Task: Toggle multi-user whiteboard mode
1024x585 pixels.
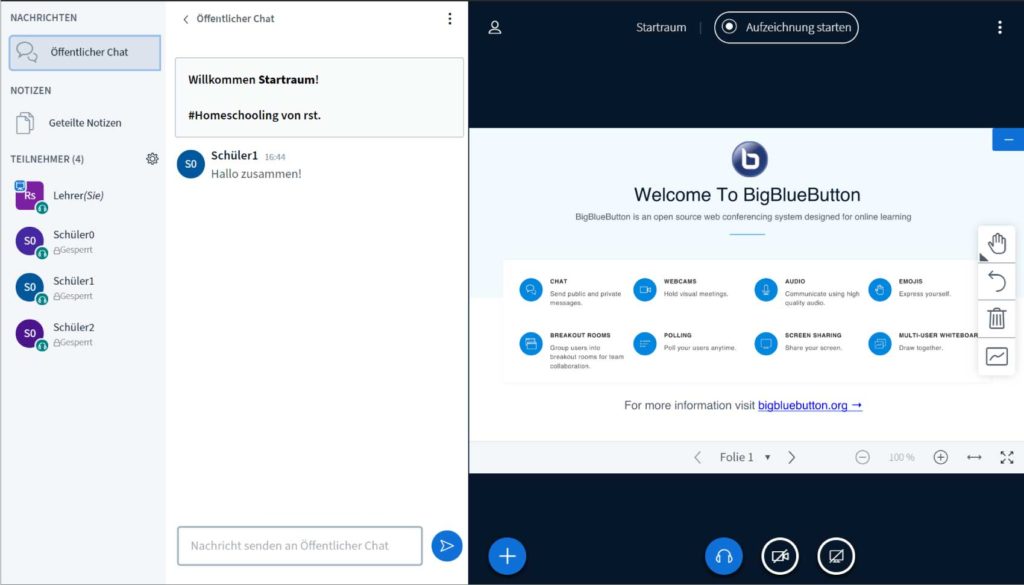Action: click(x=997, y=356)
